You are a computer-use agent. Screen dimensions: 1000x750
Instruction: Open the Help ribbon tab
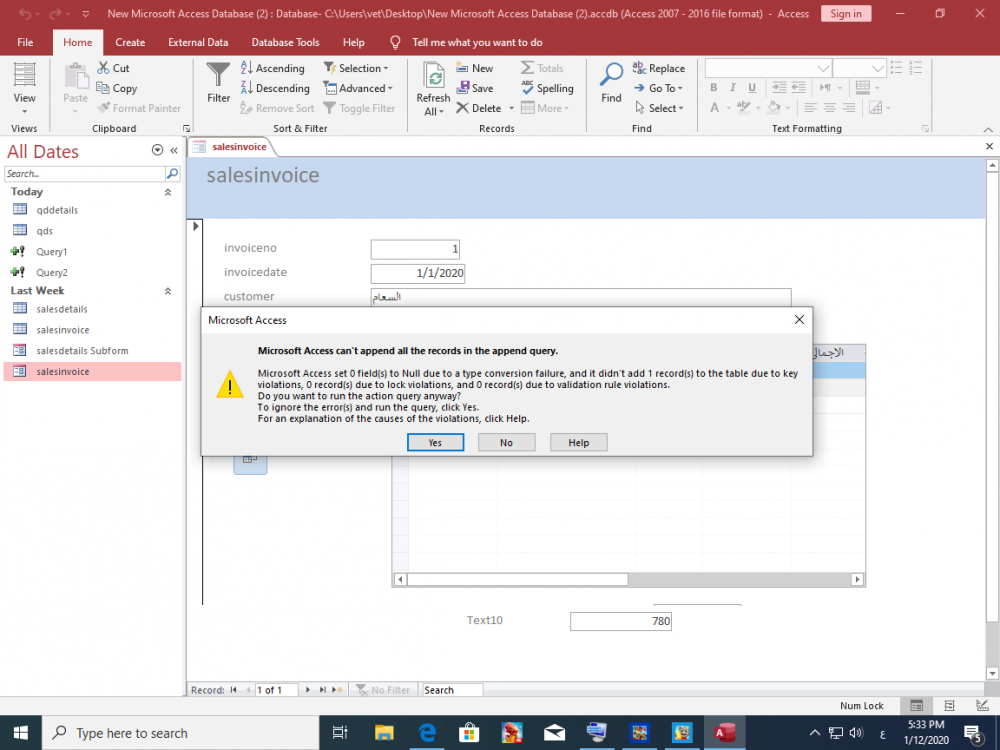pyautogui.click(x=353, y=42)
